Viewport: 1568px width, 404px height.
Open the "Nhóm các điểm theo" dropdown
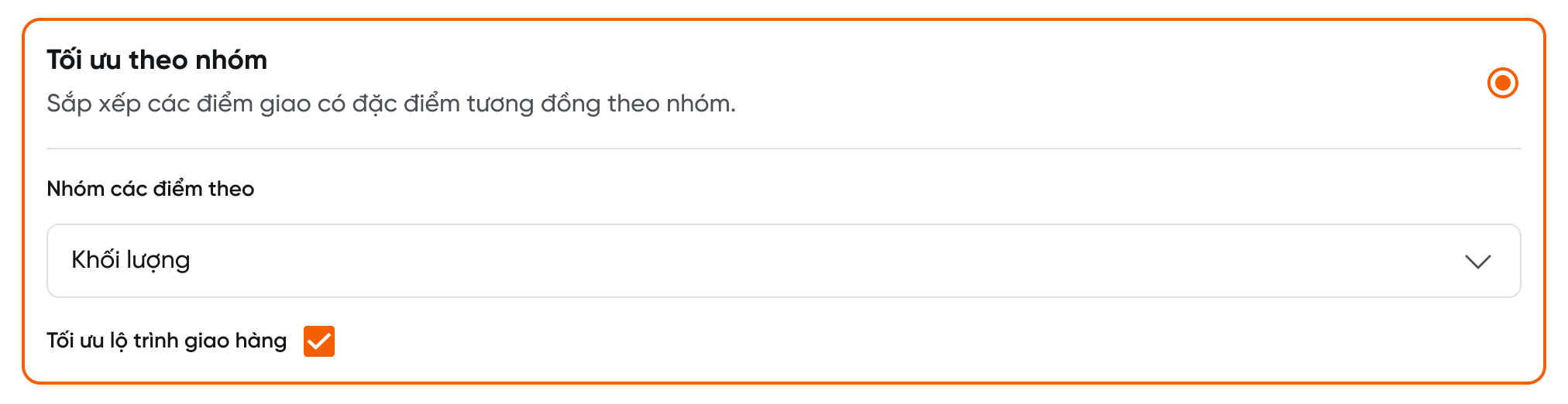coord(782,261)
